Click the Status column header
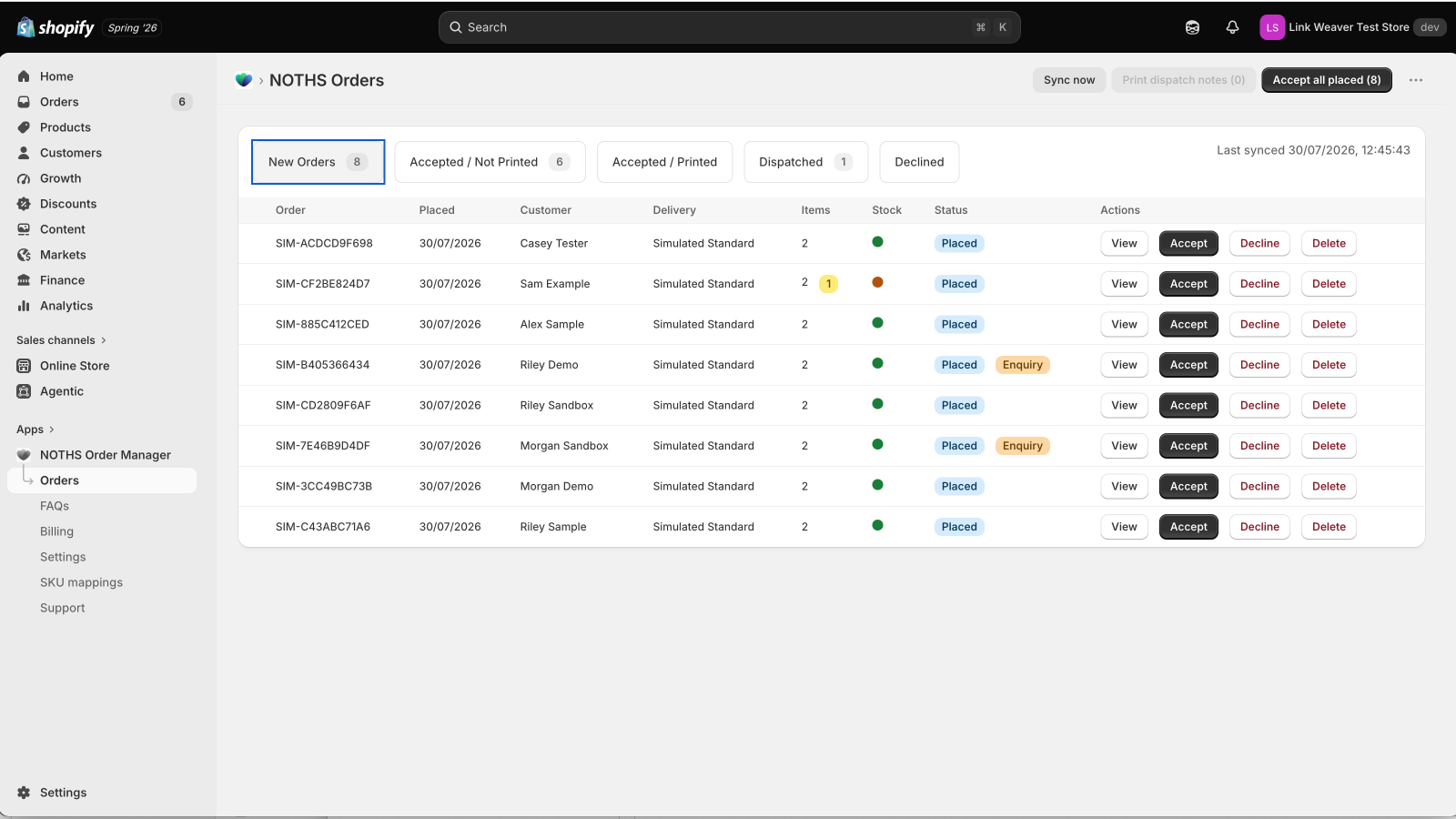 (951, 210)
